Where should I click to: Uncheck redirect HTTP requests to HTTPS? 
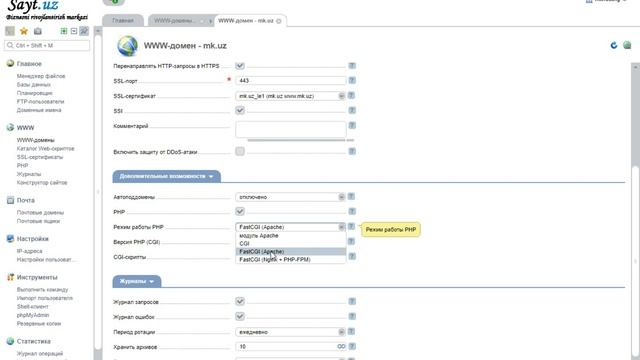point(240,66)
